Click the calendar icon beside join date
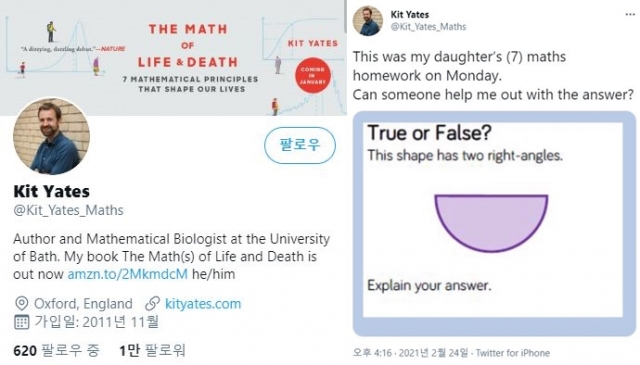The width and height of the screenshot is (640, 365). (x=22, y=322)
